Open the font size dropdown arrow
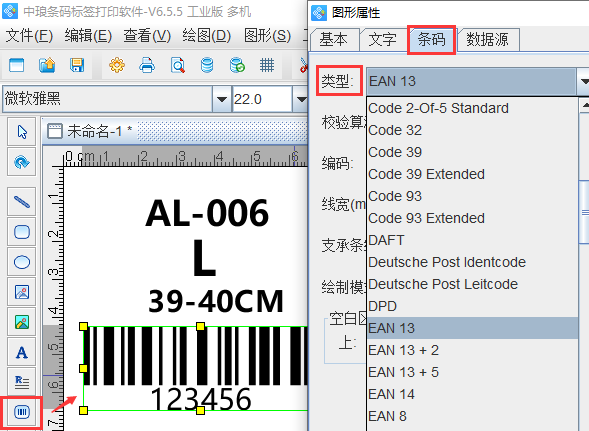The height and width of the screenshot is (431, 589). [x=301, y=99]
